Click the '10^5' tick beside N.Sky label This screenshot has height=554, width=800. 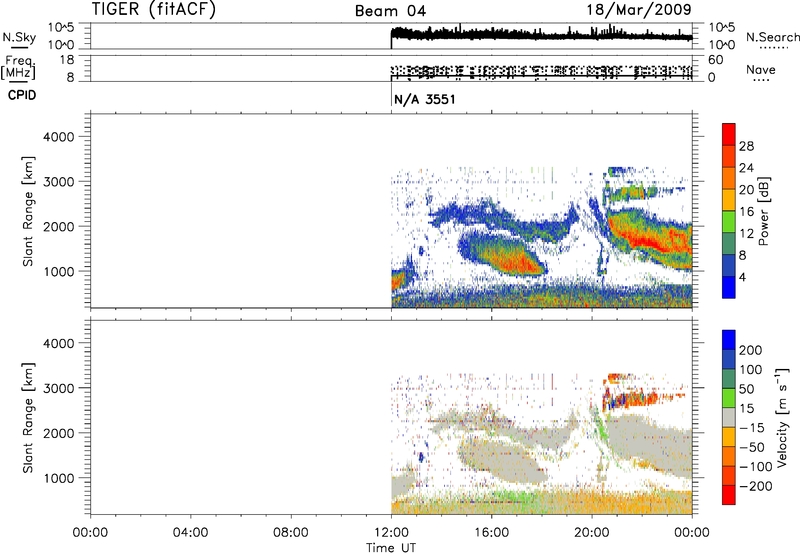coord(61,27)
